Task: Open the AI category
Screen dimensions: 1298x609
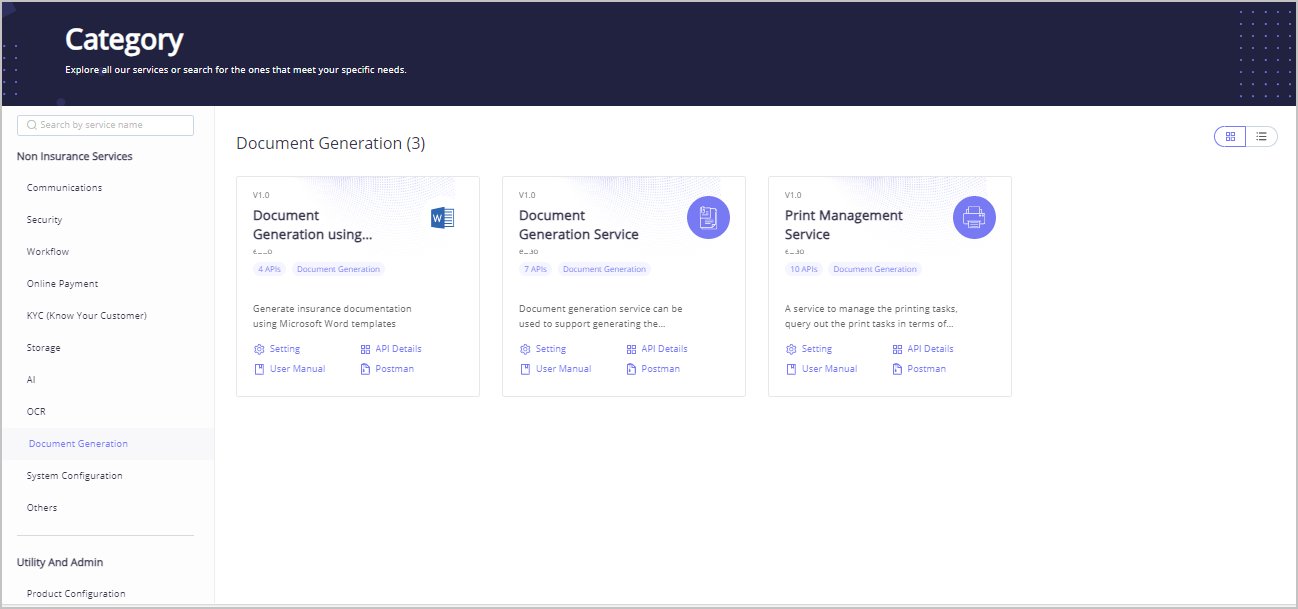Action: [31, 380]
